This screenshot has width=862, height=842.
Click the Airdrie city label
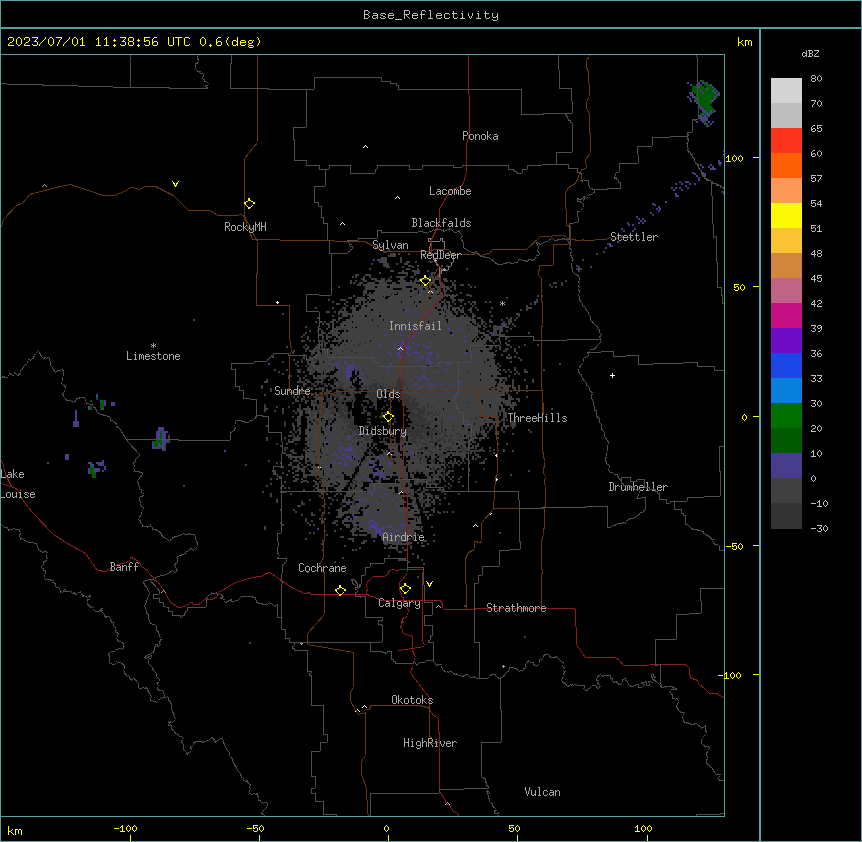click(404, 537)
